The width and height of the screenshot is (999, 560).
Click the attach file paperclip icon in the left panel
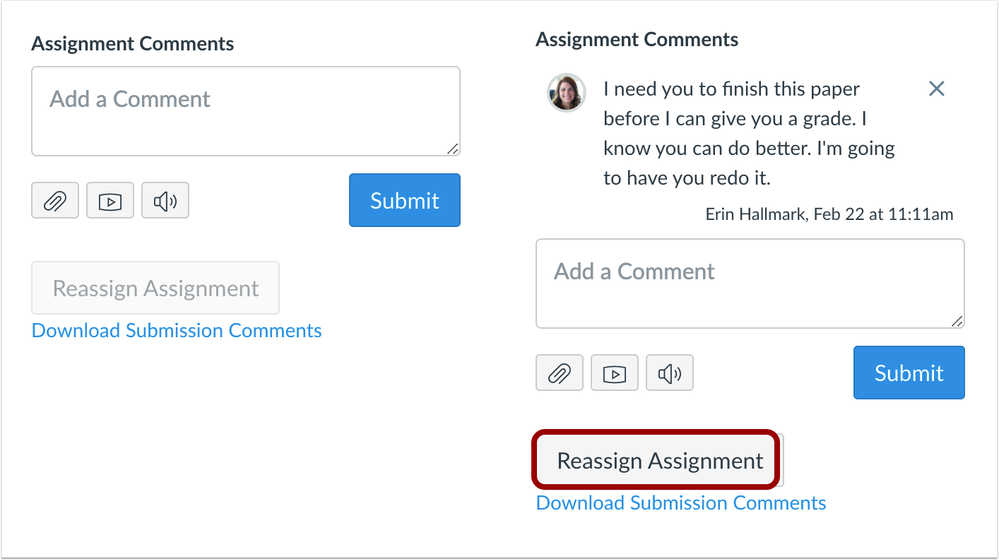tap(55, 201)
